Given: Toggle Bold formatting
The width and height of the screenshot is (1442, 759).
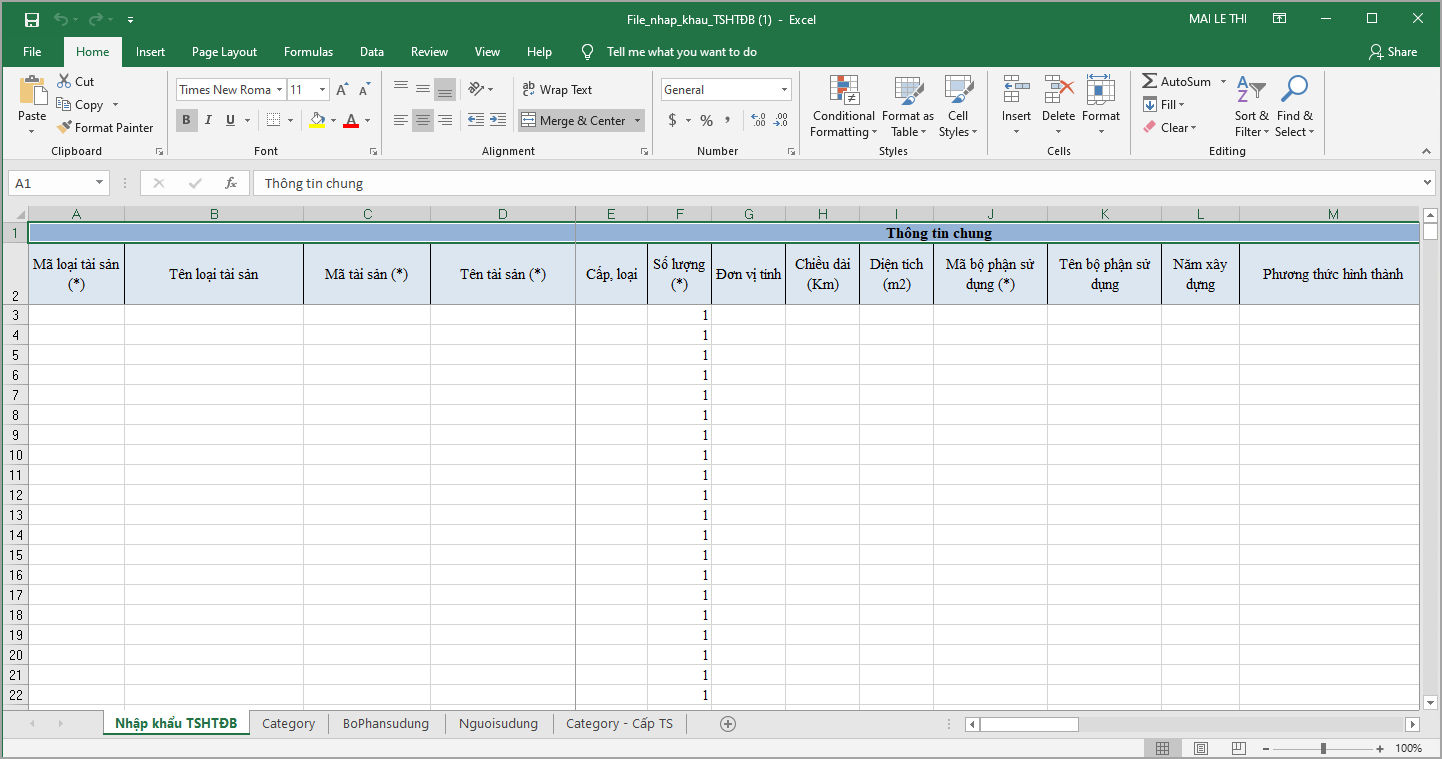Looking at the screenshot, I should pyautogui.click(x=186, y=121).
